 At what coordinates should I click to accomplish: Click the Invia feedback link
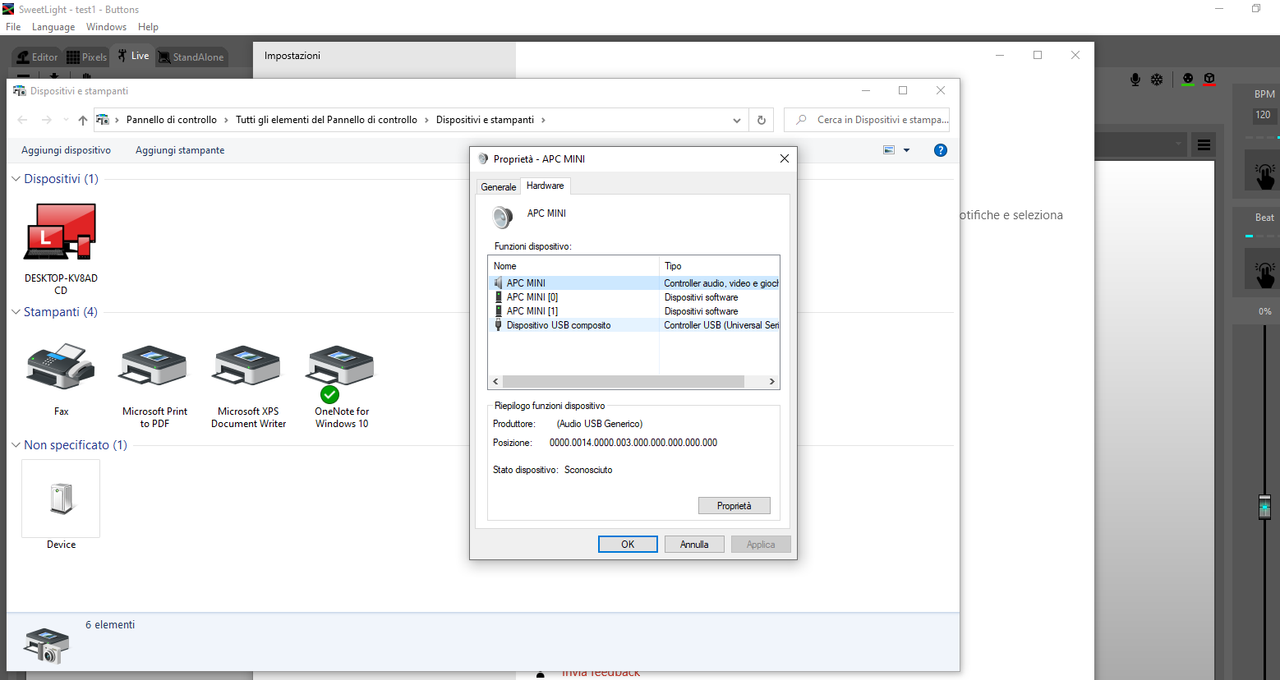(600, 673)
